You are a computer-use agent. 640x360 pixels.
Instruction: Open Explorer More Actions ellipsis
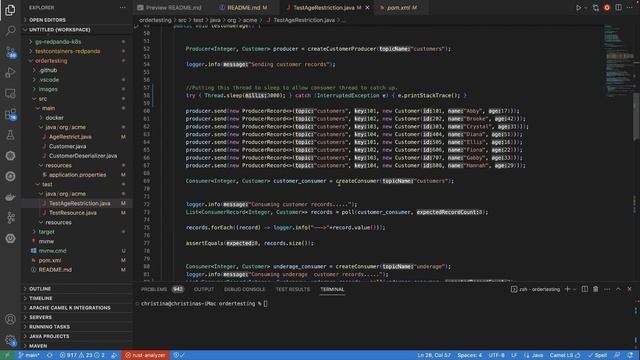122,8
